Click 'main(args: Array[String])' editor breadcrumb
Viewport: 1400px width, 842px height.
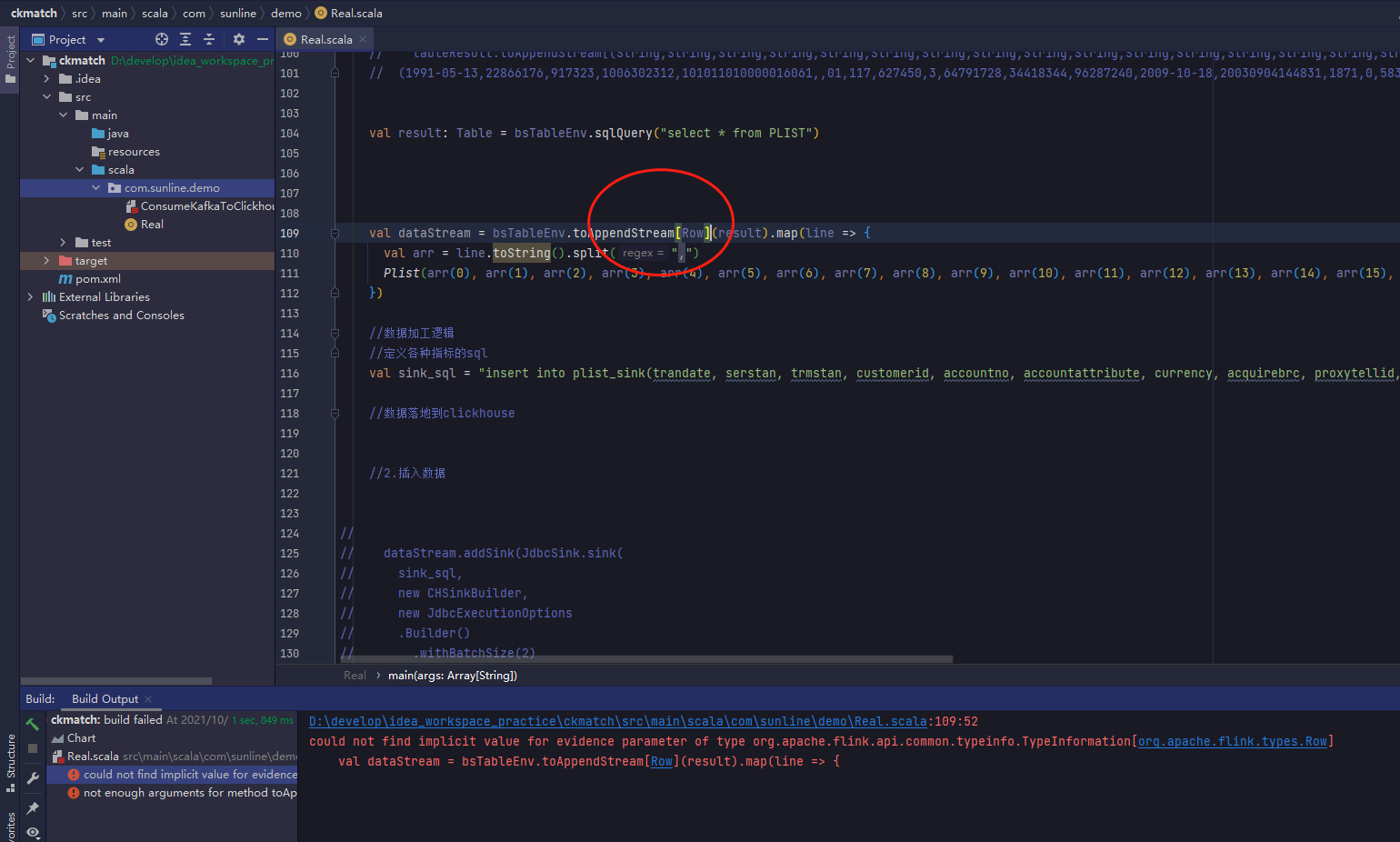[x=453, y=676]
